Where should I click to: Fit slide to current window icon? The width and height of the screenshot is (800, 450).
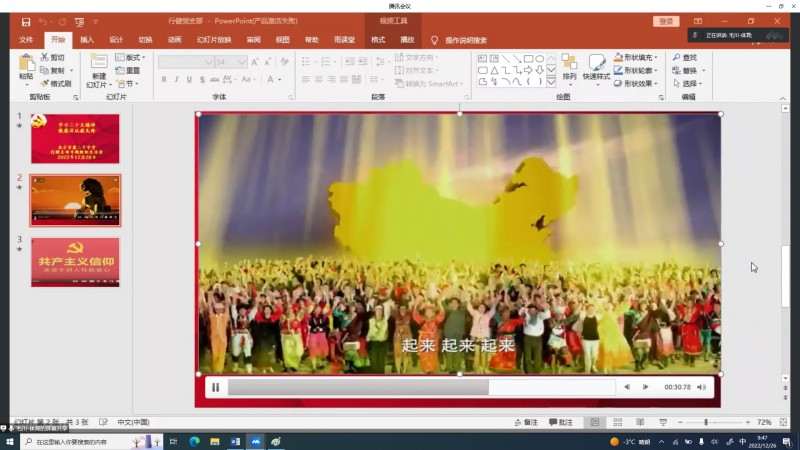pyautogui.click(x=783, y=422)
